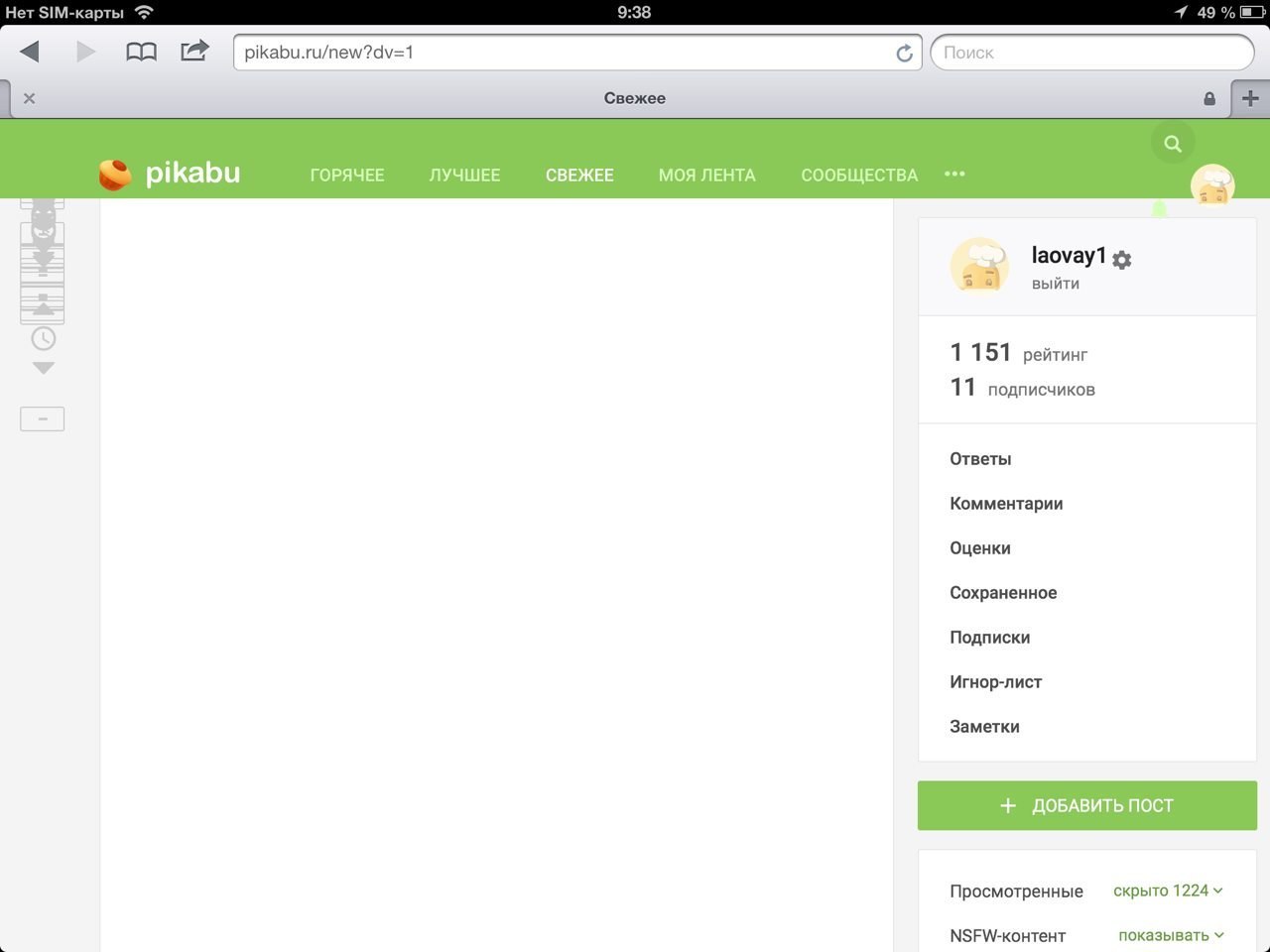Viewport: 1270px width, 952px height.
Task: Open settings via the gear icon
Action: [1122, 259]
